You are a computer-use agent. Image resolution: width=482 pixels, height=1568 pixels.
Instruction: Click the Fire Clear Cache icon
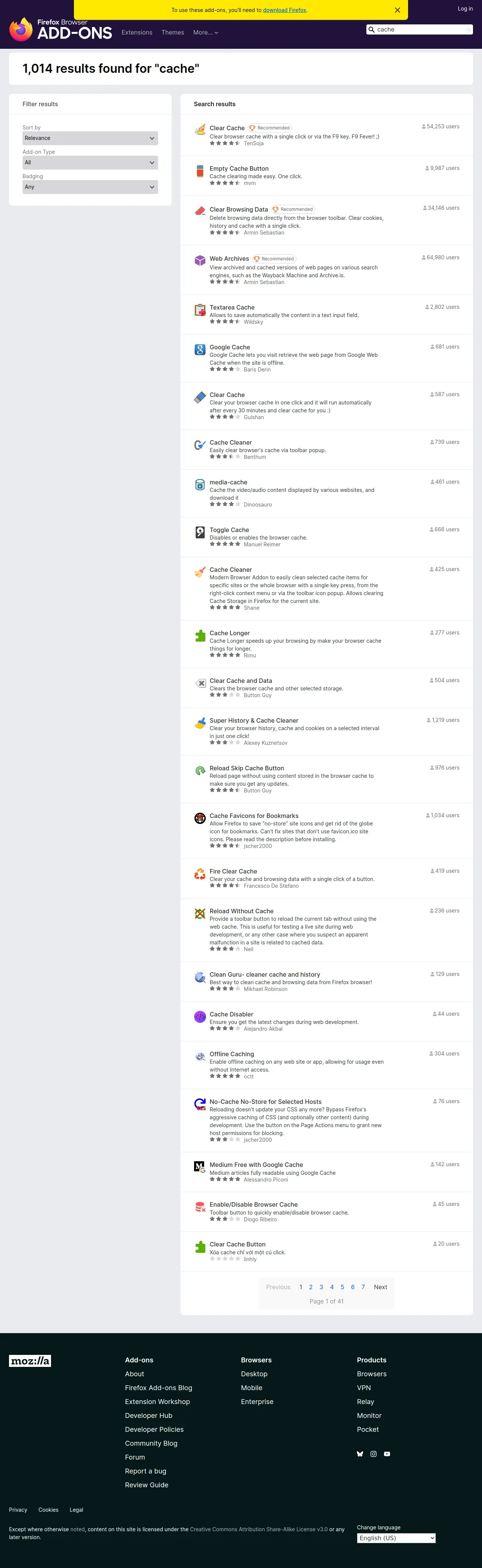200,874
